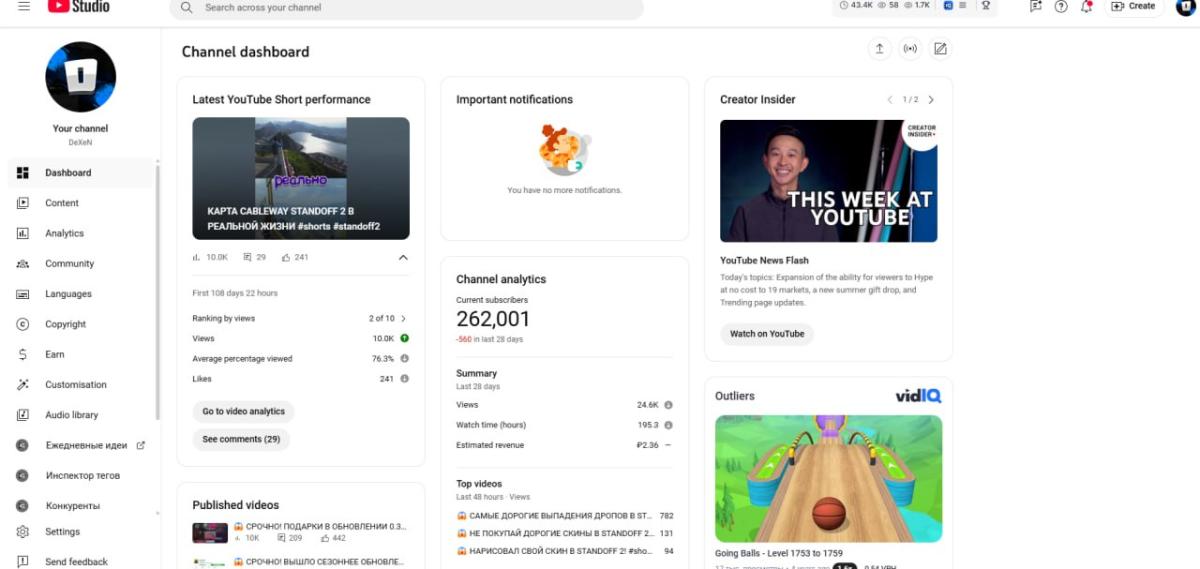1200x569 pixels.
Task: Click Send feedback in the sidebar
Action: coord(81,561)
